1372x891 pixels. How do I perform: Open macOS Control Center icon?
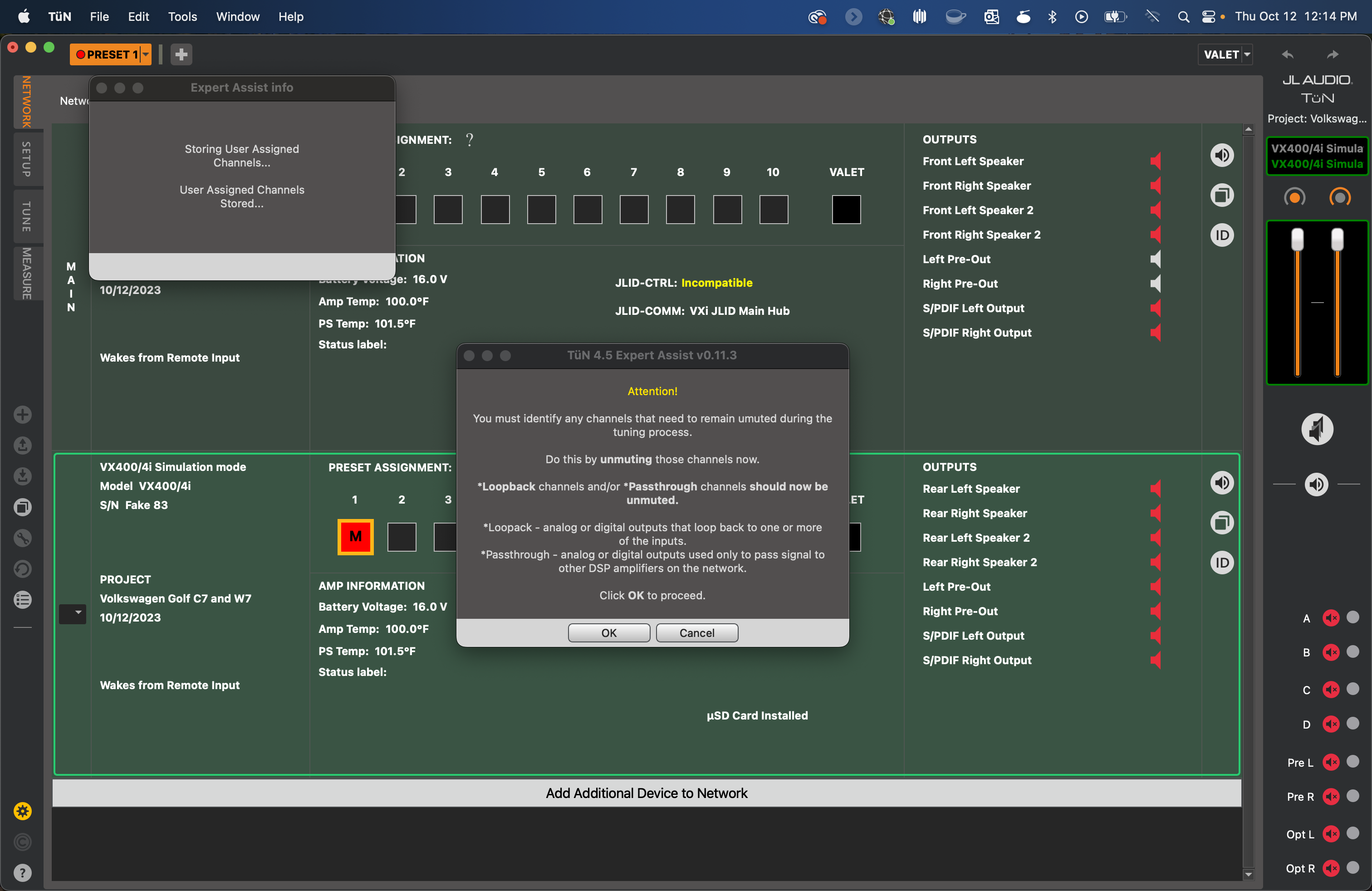(1208, 17)
